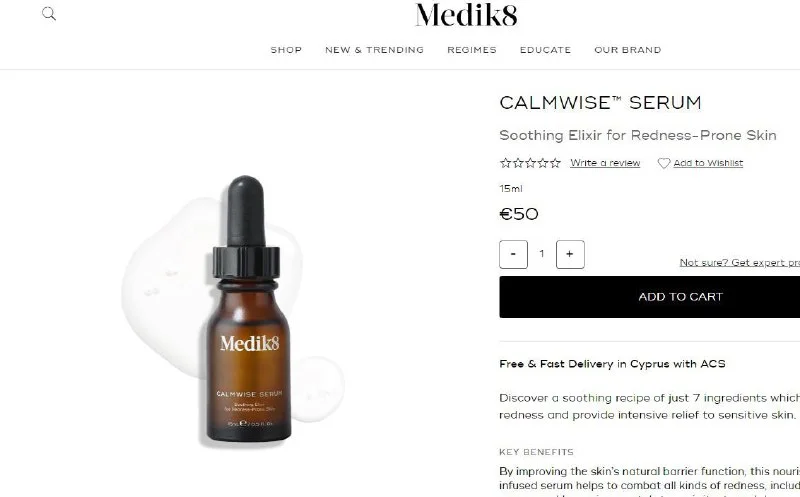
Task: Follow the Write a review link
Action: coord(605,163)
